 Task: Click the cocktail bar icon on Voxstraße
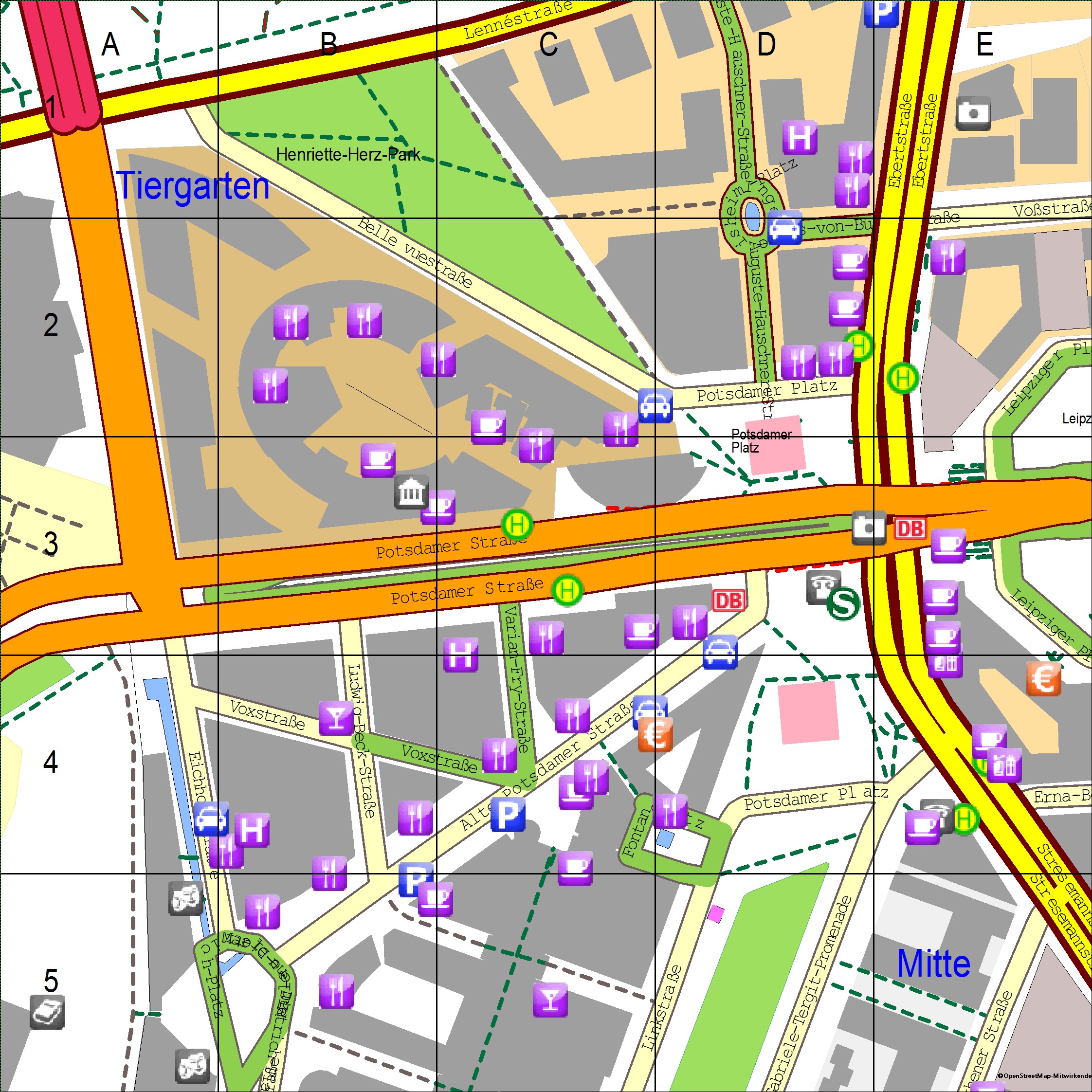point(336,718)
